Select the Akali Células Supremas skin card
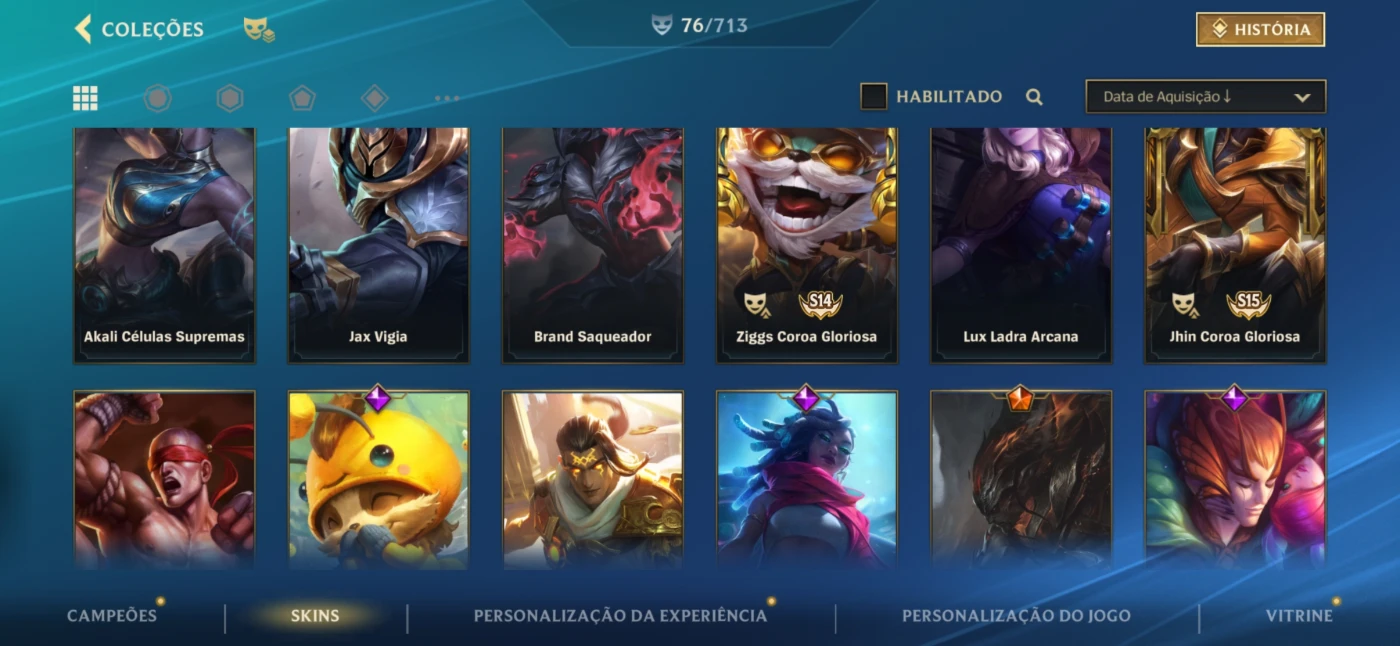Viewport: 1400px width, 646px height. tap(164, 245)
